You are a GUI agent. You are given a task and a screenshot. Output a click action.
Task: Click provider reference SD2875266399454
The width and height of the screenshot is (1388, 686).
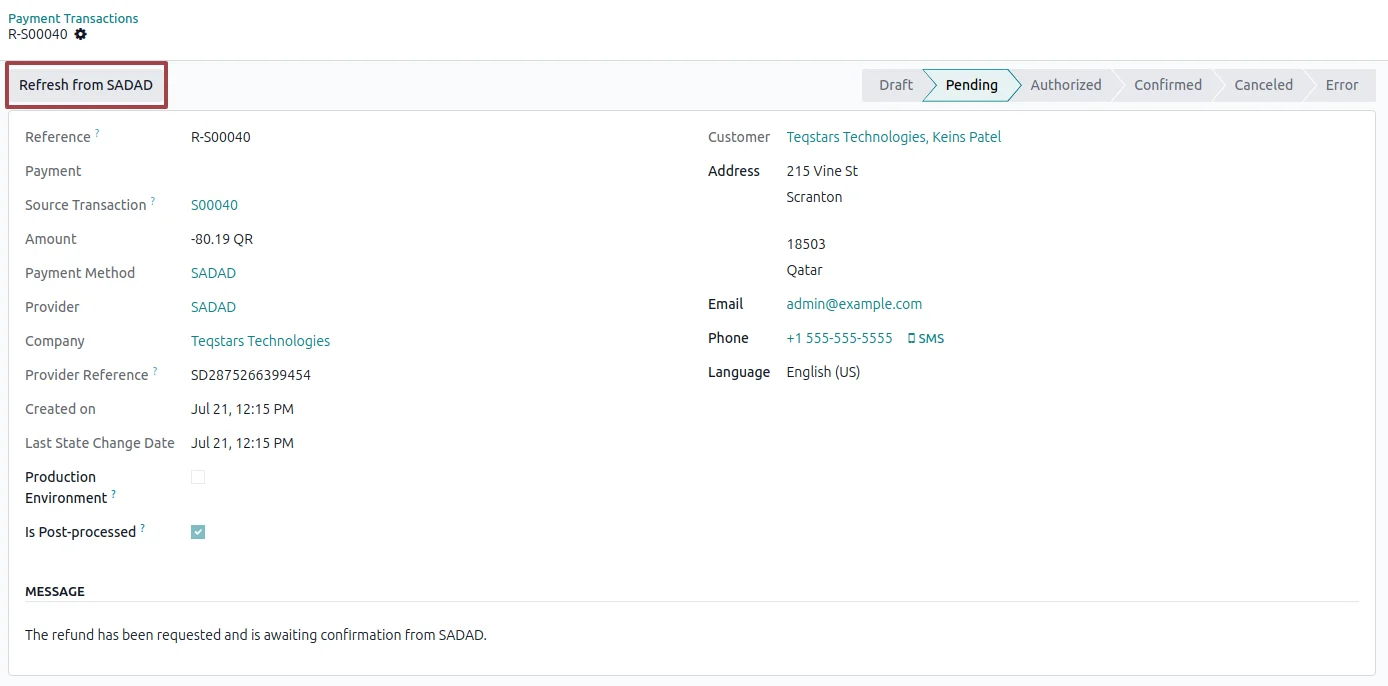click(x=251, y=375)
